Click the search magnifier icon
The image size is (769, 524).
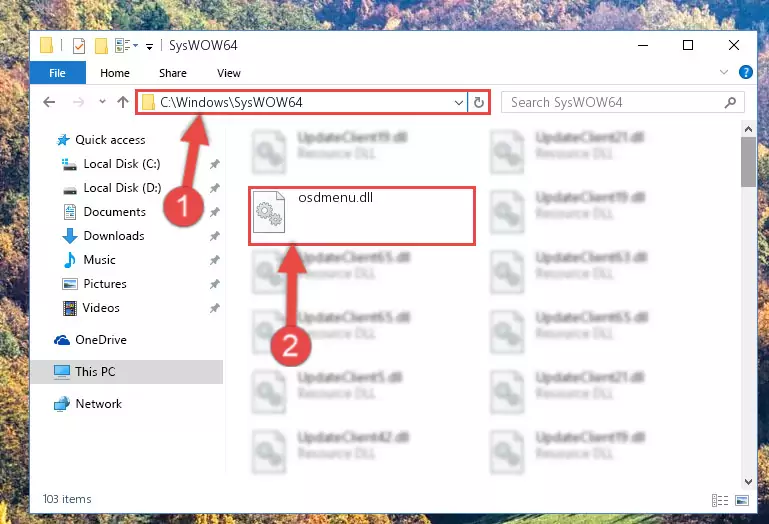tap(730, 103)
